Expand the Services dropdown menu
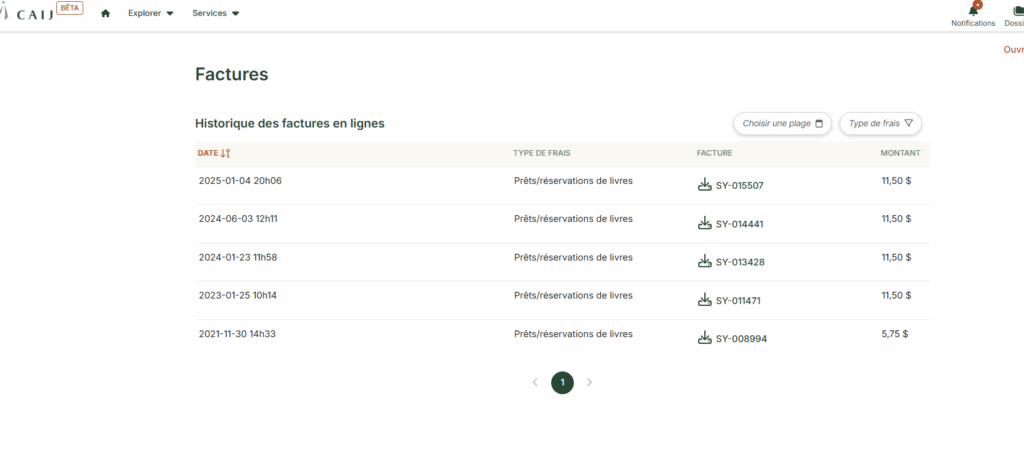This screenshot has width=1024, height=453. (215, 13)
